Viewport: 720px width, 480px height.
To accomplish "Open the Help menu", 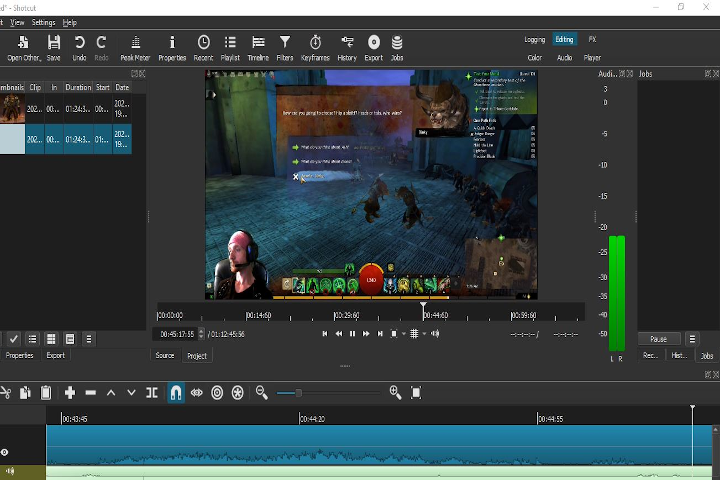I will [69, 23].
